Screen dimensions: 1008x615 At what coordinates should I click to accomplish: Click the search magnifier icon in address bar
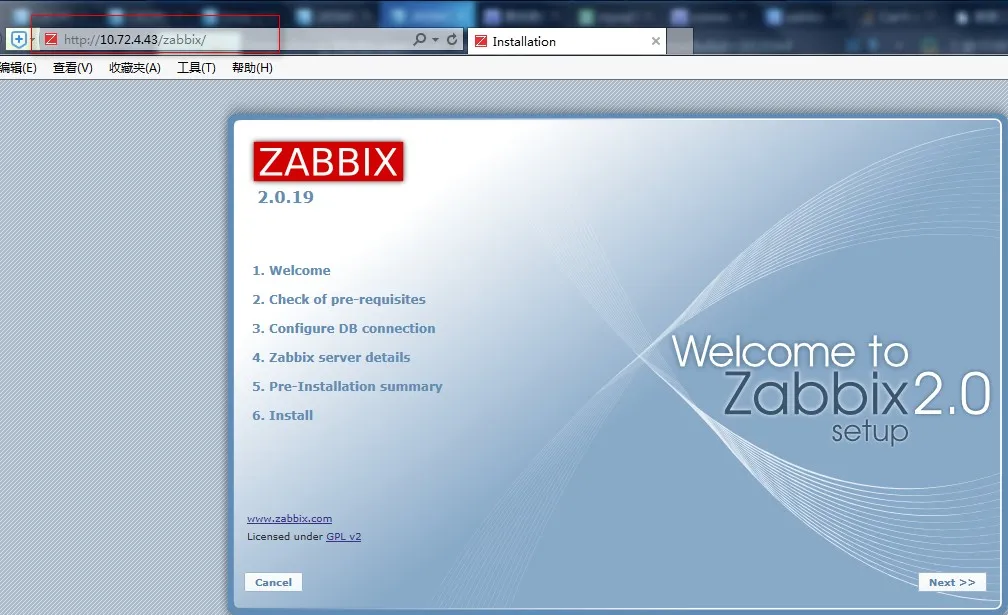419,40
